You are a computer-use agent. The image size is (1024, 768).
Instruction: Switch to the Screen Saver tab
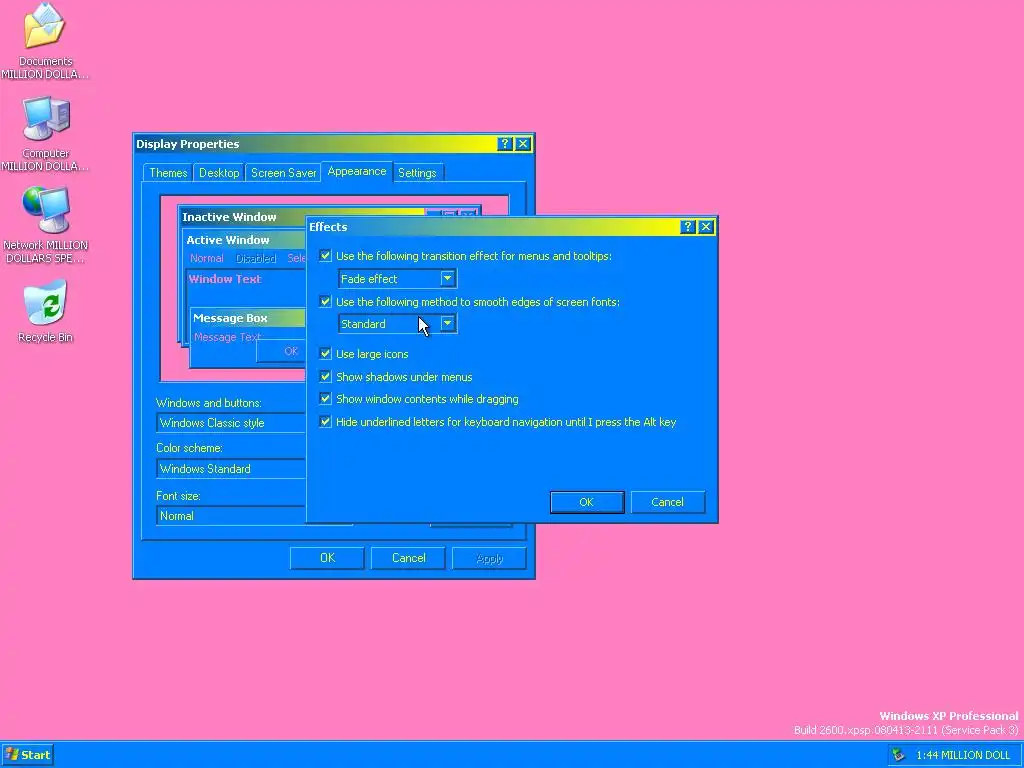pos(283,173)
